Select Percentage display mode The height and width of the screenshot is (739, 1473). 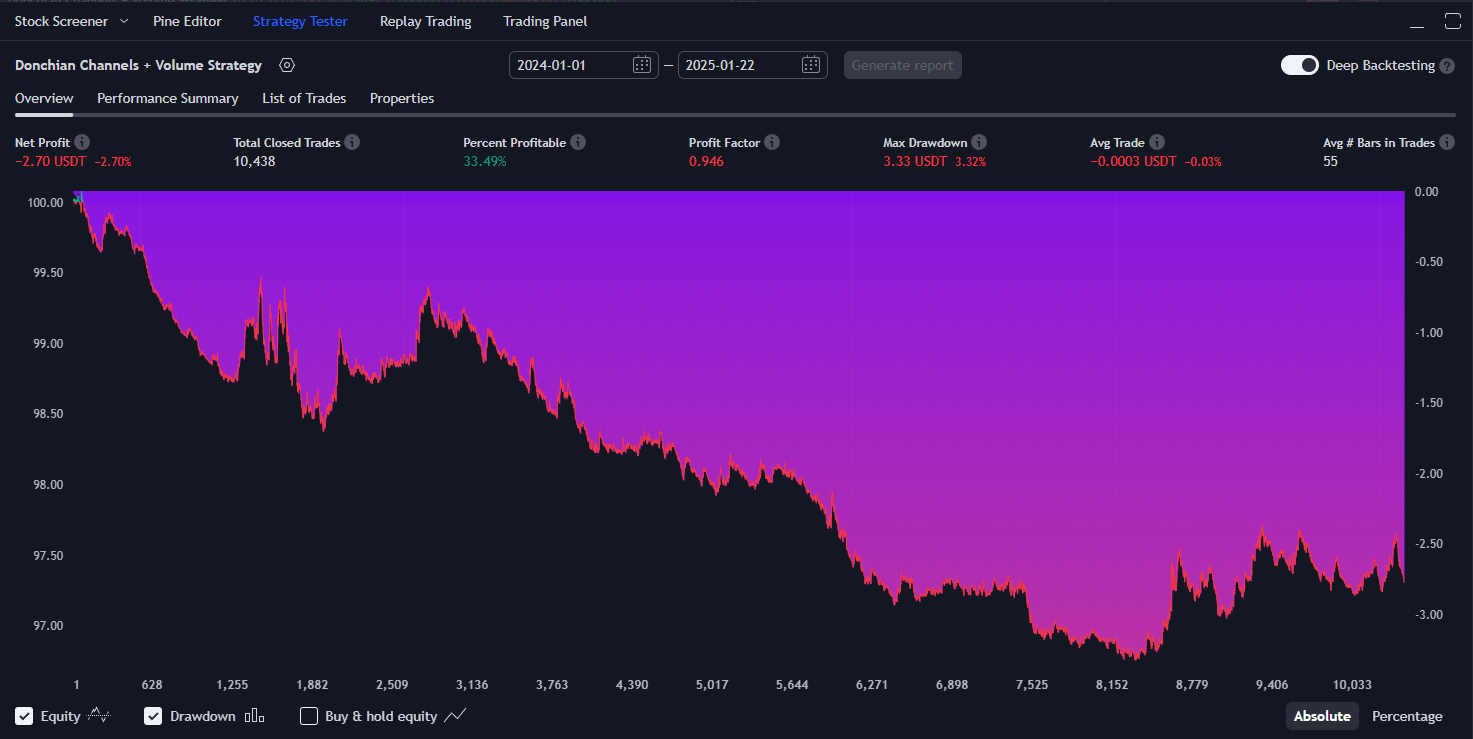(x=1407, y=716)
